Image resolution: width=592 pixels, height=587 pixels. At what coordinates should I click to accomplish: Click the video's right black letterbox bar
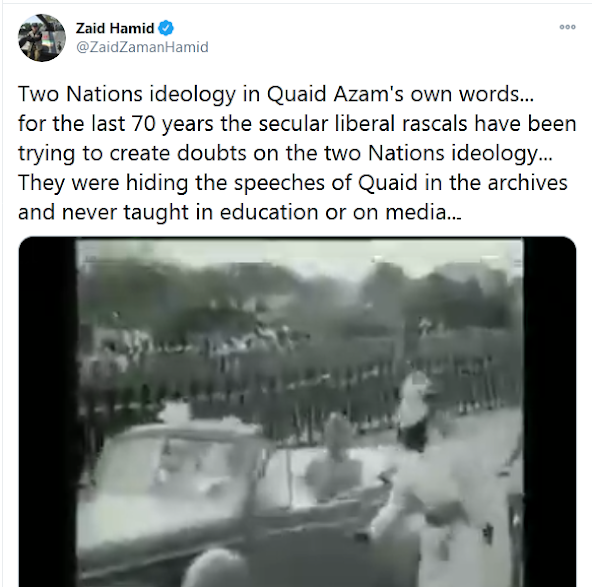click(x=550, y=411)
